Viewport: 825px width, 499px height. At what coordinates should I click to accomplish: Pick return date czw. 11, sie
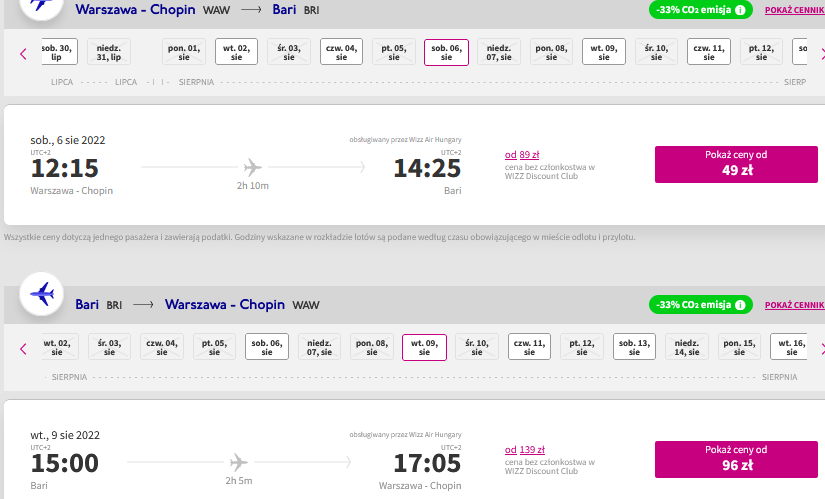point(529,347)
